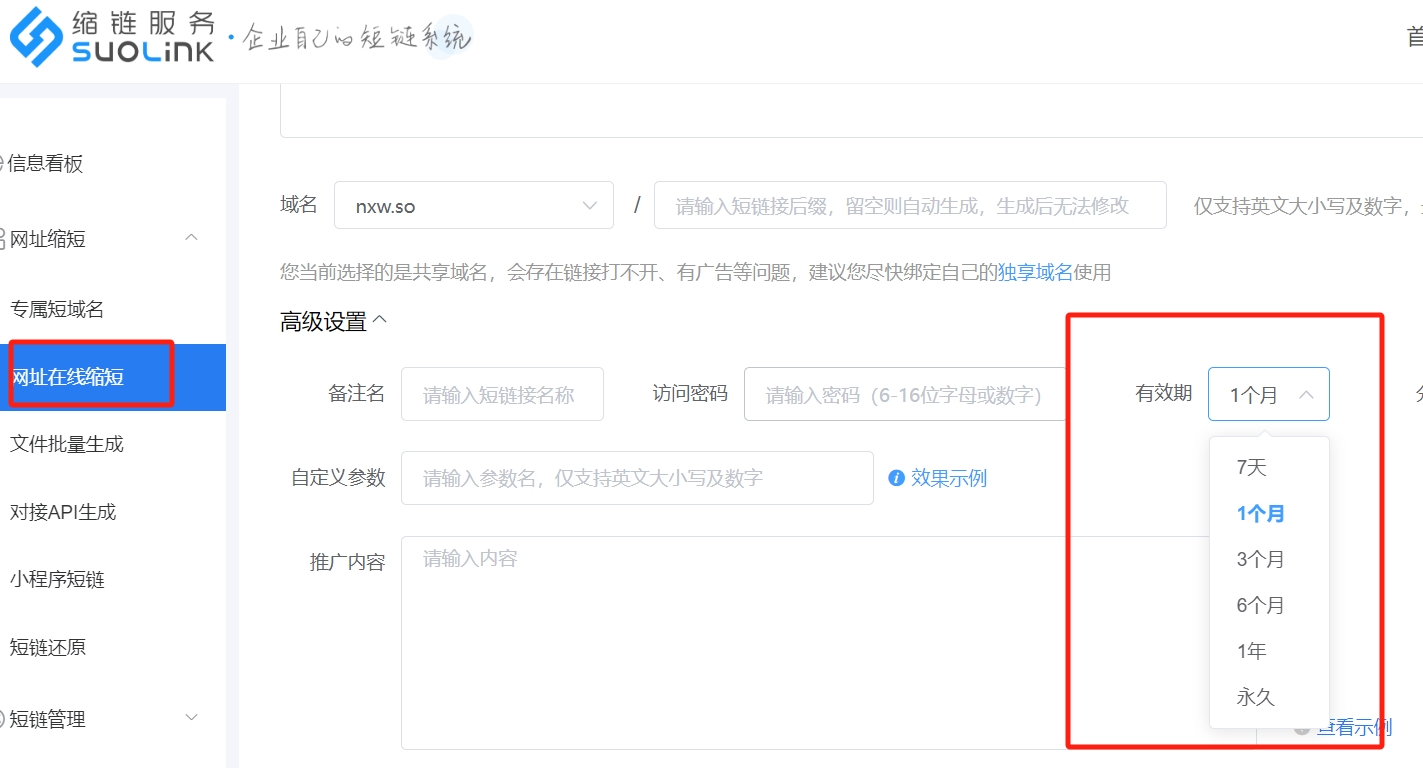Open 短链还原 sidebar item

point(48,647)
